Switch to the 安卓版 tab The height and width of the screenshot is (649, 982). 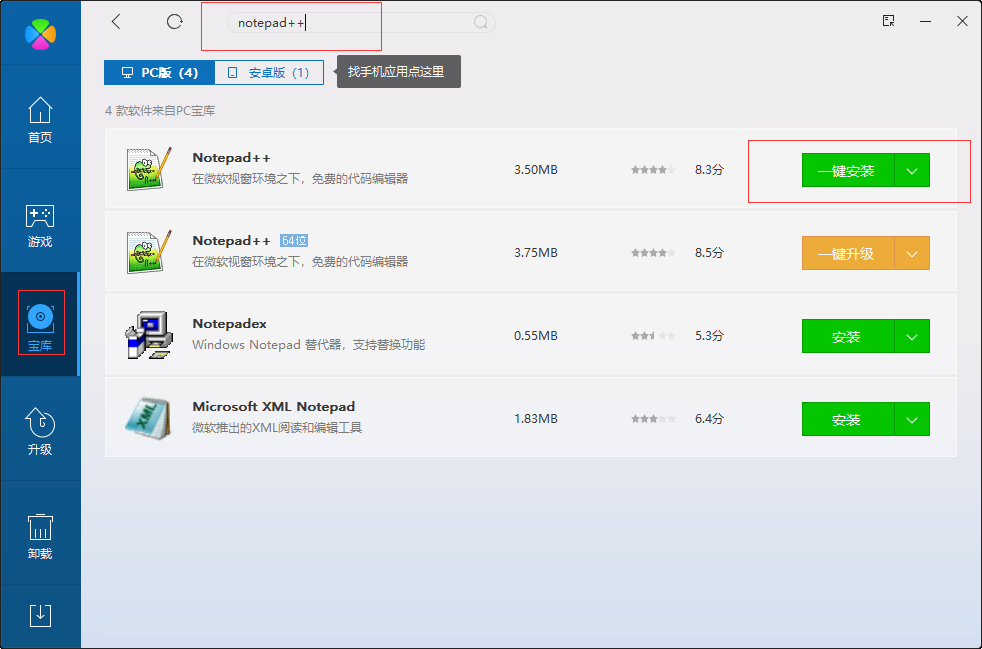tap(268, 72)
